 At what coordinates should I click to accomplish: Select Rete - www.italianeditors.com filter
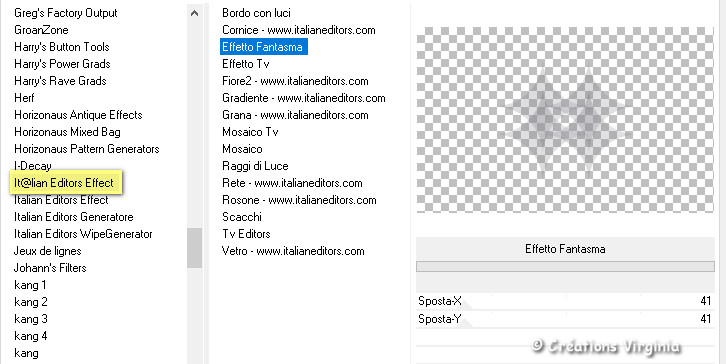click(292, 183)
